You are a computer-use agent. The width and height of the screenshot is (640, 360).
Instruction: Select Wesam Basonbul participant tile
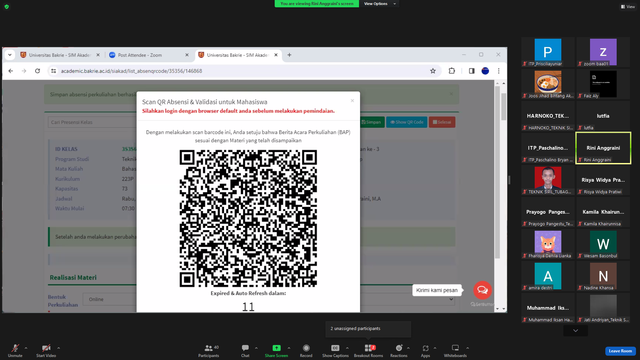pyautogui.click(x=603, y=244)
